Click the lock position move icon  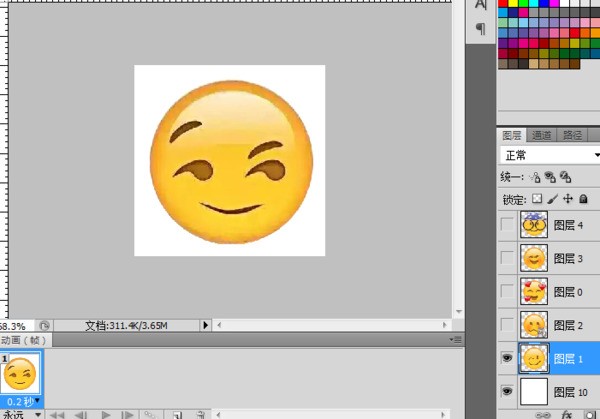[567, 198]
